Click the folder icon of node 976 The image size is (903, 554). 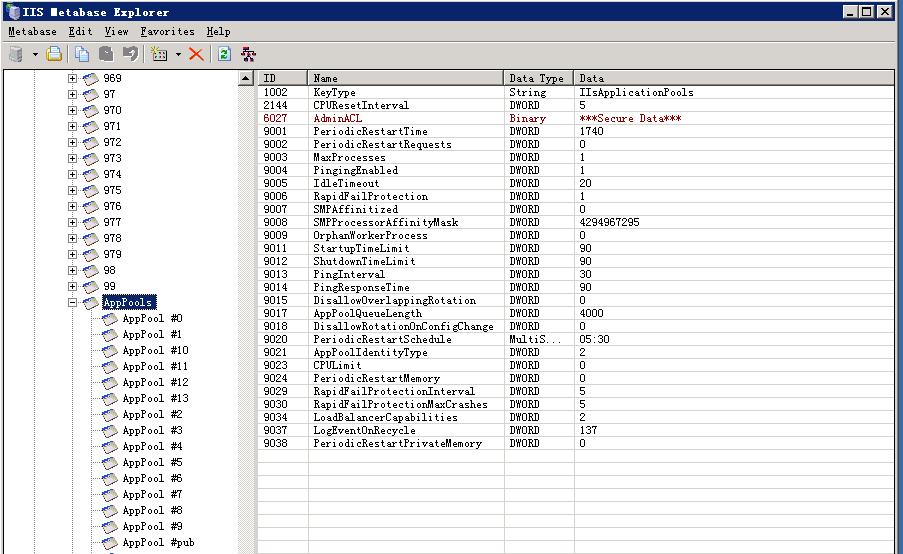pos(90,206)
